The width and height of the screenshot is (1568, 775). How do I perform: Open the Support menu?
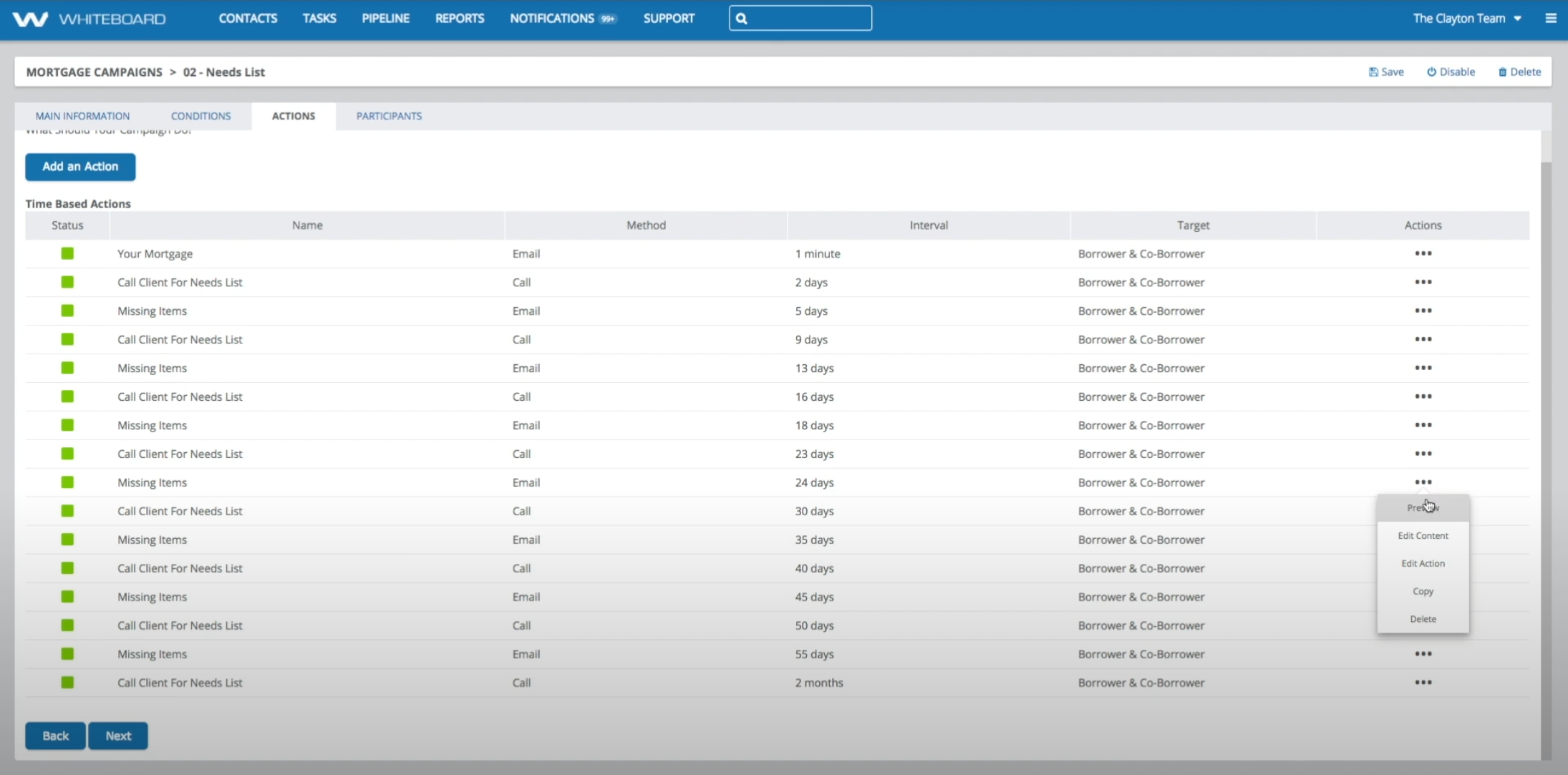[669, 19]
